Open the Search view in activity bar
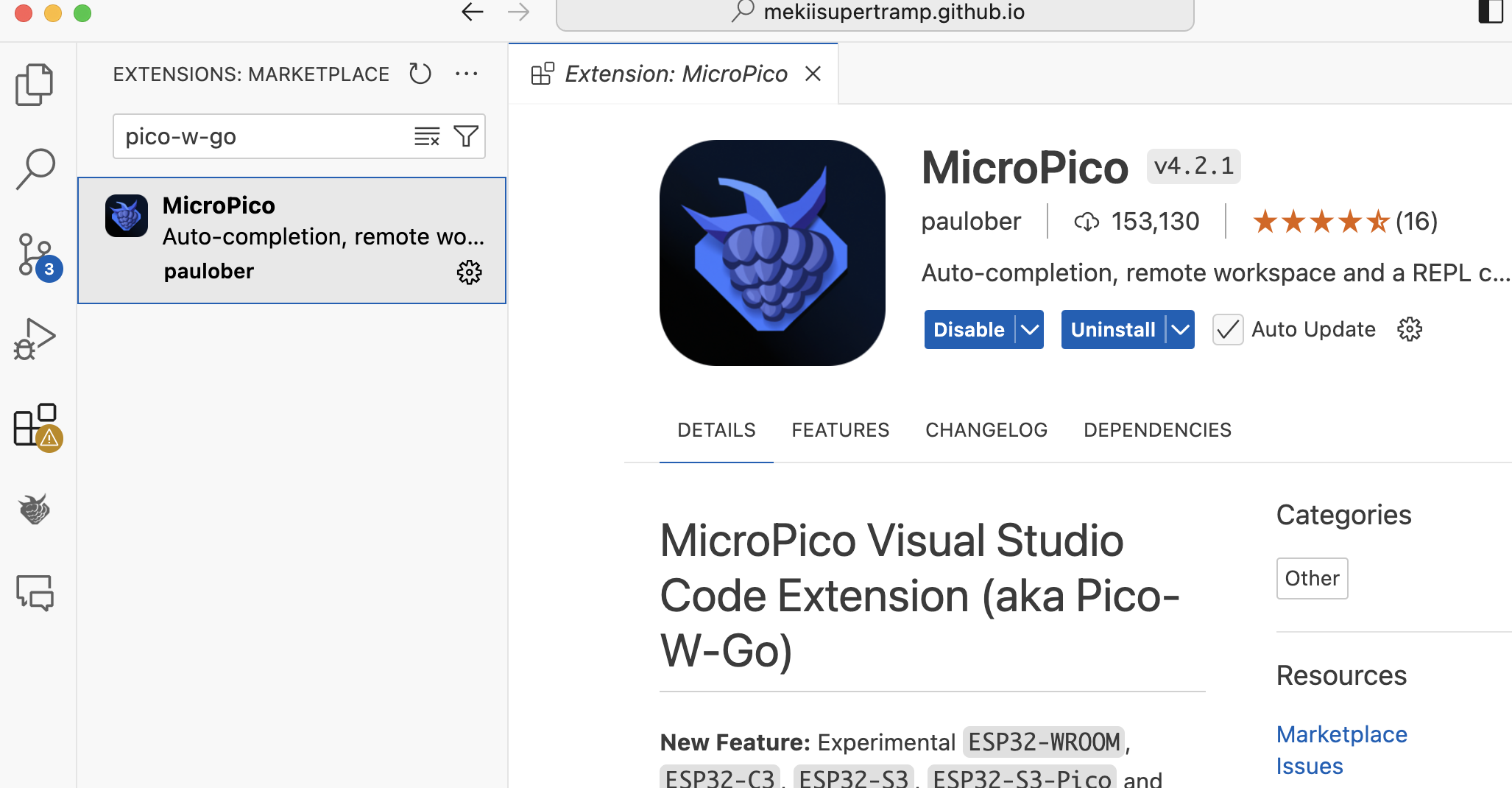This screenshot has width=1512, height=788. tap(35, 169)
